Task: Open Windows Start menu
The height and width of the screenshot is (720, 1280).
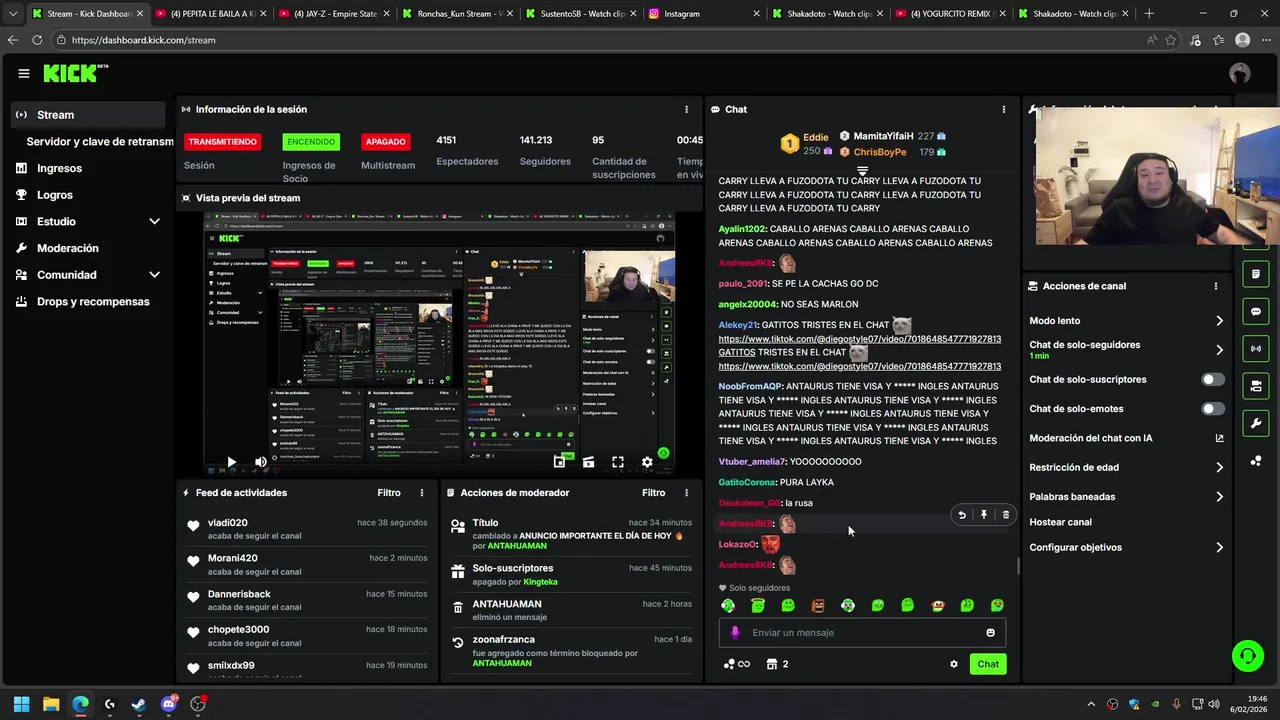Action: coord(21,704)
